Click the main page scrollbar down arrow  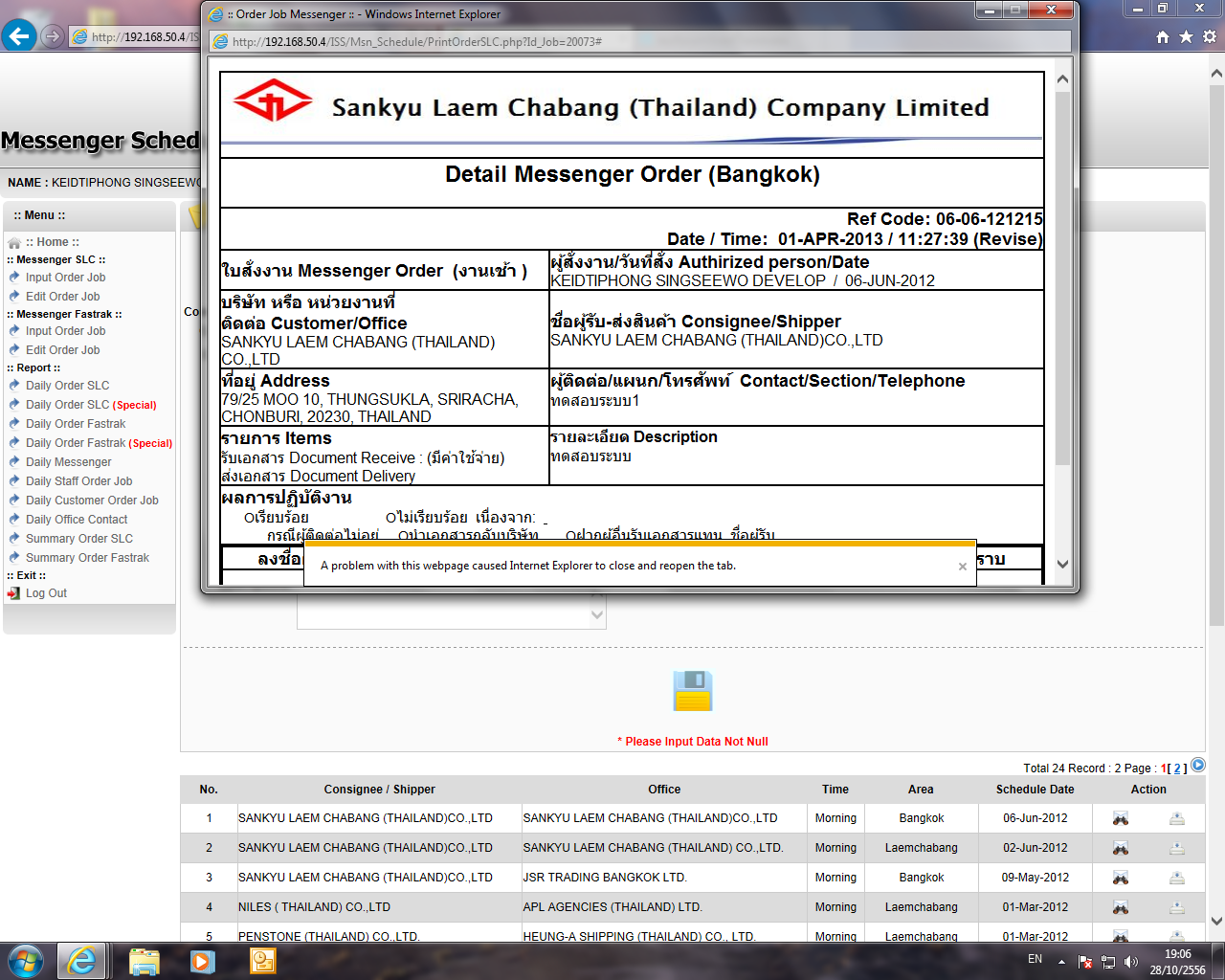pyautogui.click(x=1216, y=921)
